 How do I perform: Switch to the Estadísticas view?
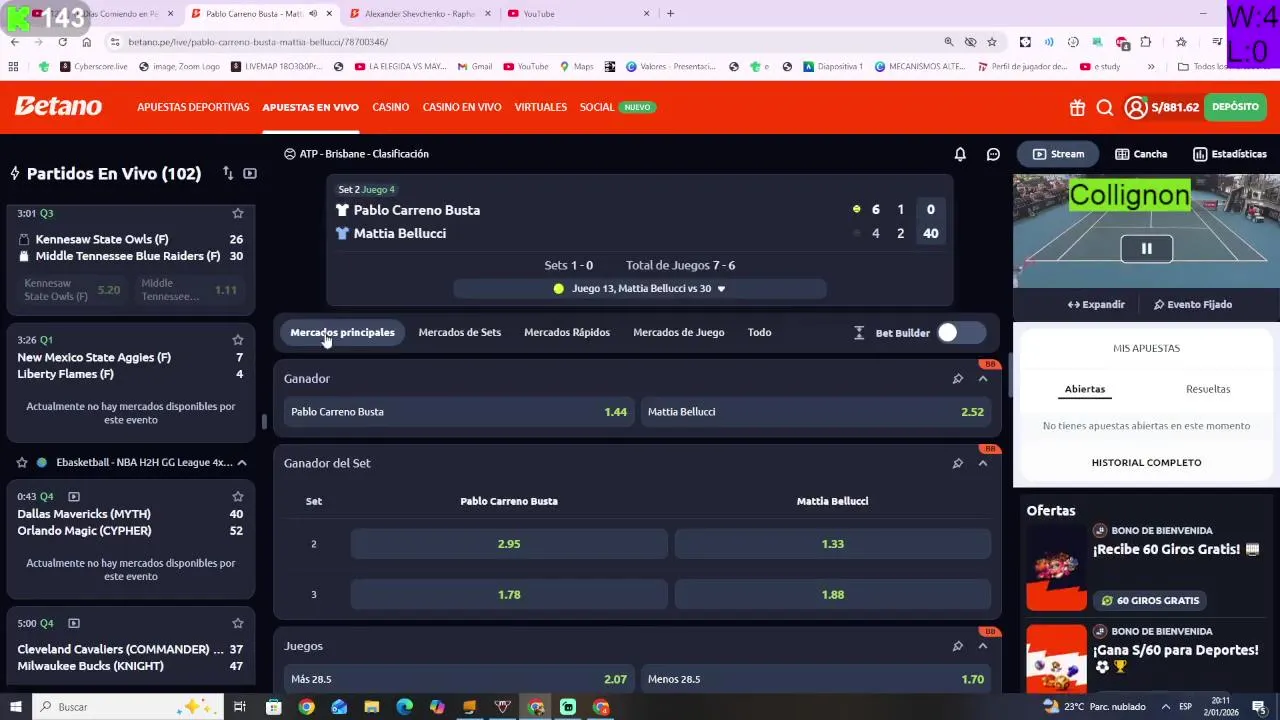[1230, 154]
